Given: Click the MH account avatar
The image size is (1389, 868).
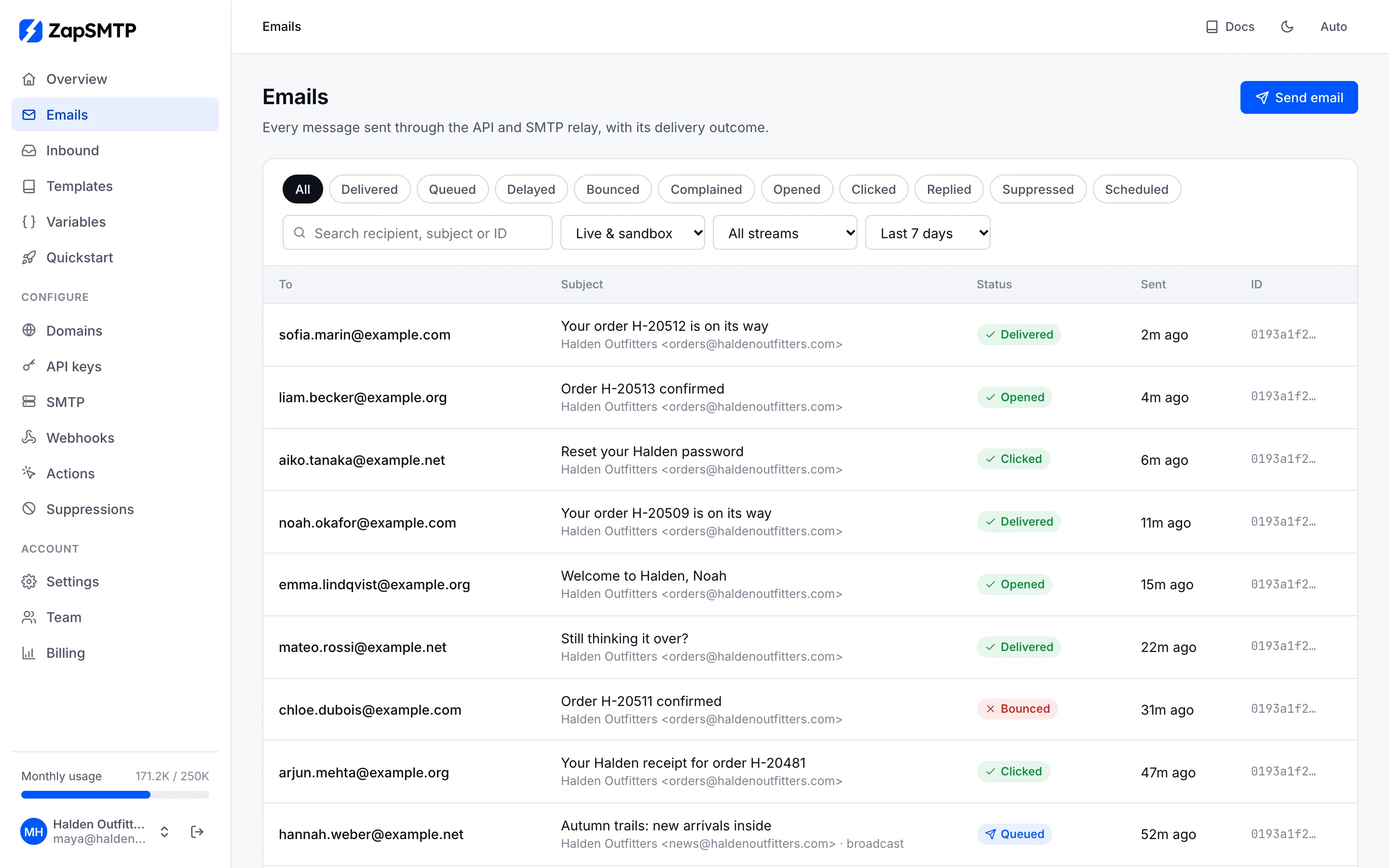Looking at the screenshot, I should pyautogui.click(x=34, y=831).
